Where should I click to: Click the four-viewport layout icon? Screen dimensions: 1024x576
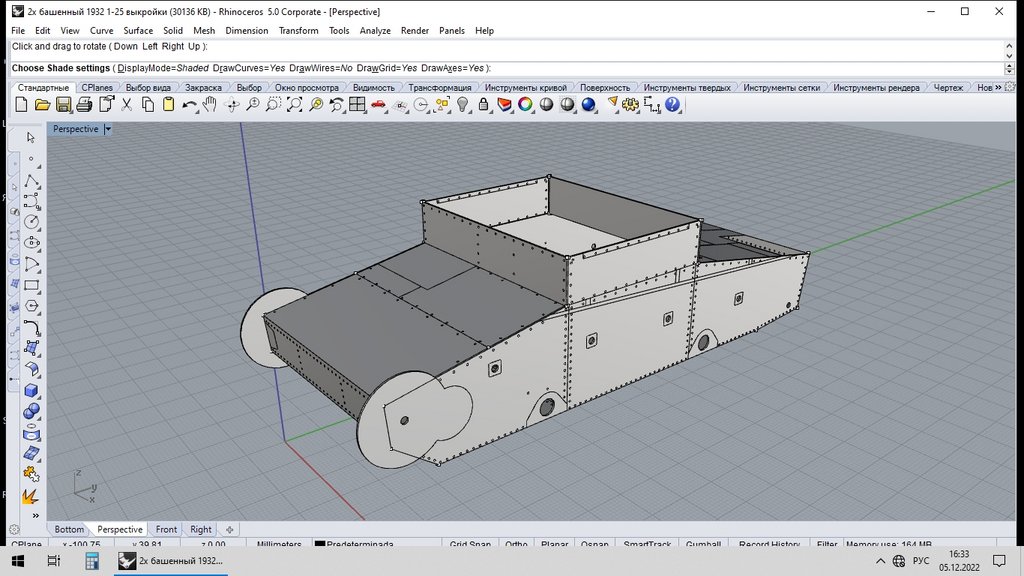coord(357,104)
